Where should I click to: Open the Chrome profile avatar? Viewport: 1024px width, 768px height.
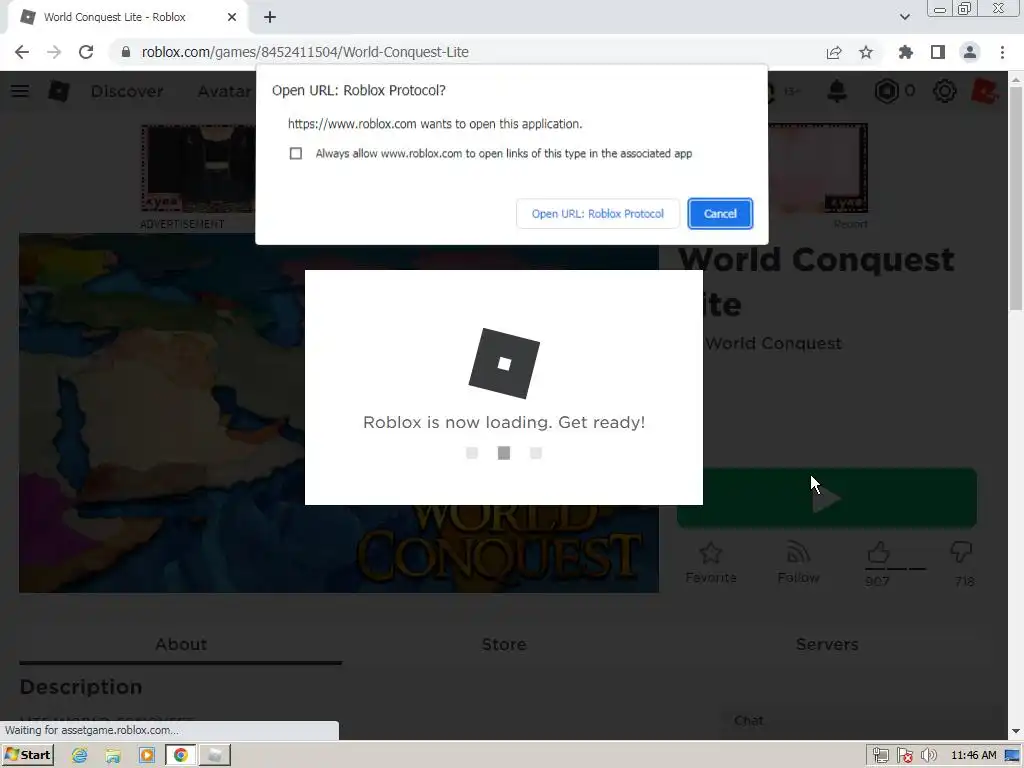coord(970,52)
